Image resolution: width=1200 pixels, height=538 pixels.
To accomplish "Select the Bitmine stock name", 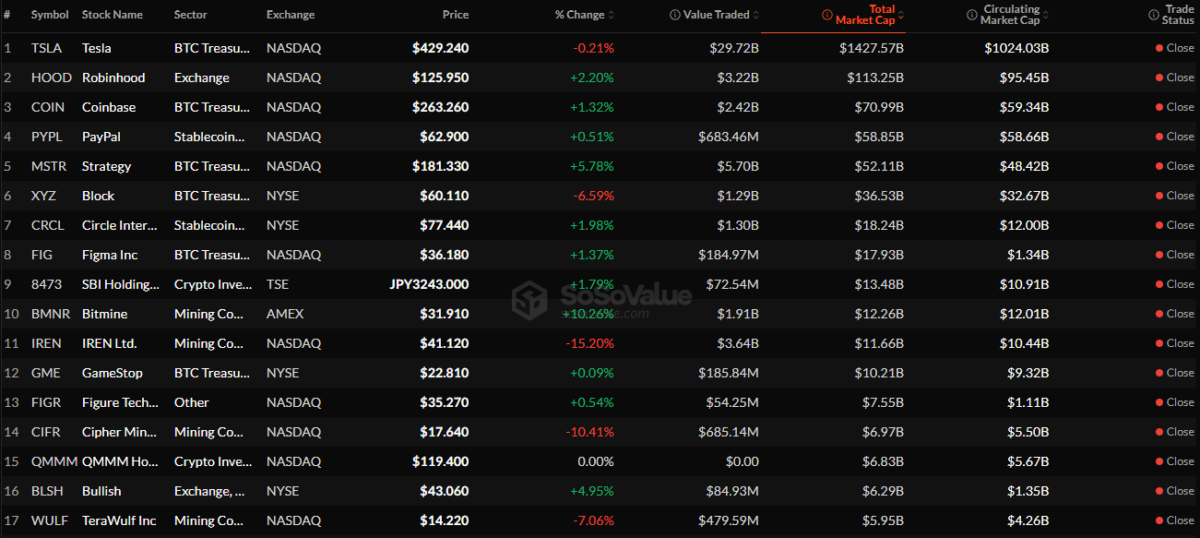I will pos(107,314).
